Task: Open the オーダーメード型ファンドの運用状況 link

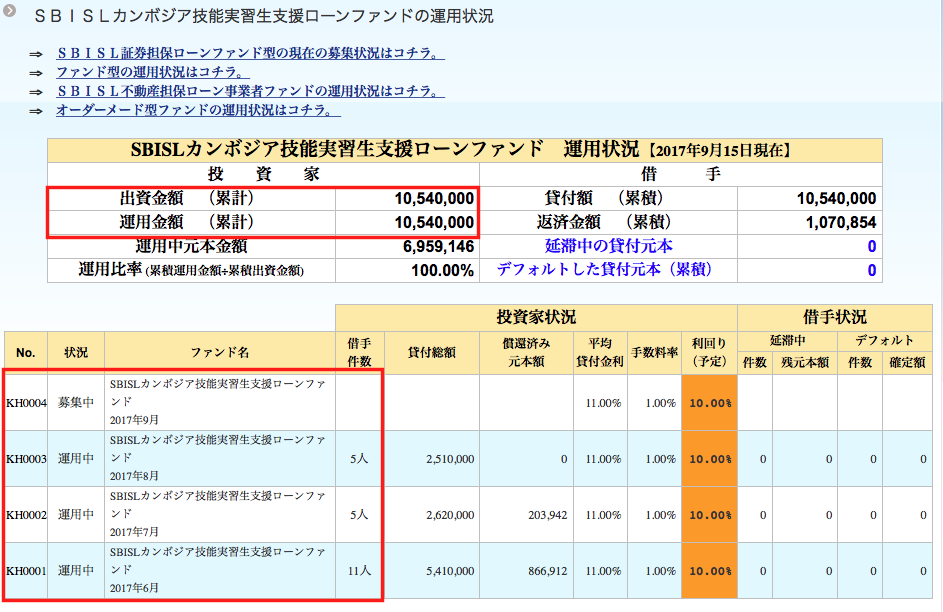Action: pyautogui.click(x=198, y=111)
